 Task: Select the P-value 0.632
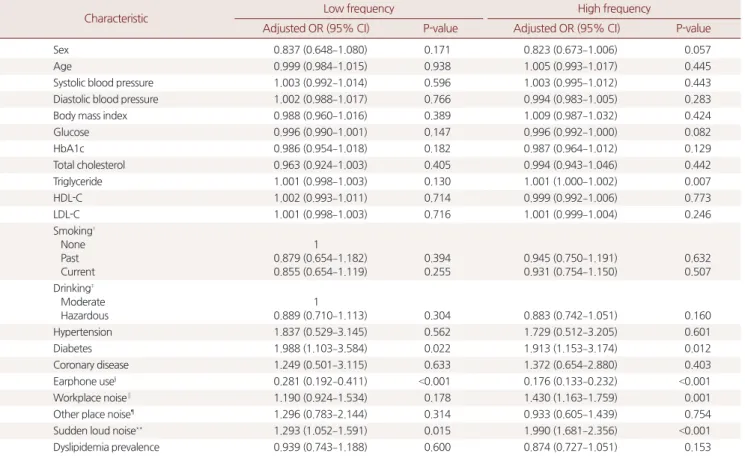pyautogui.click(x=697, y=258)
